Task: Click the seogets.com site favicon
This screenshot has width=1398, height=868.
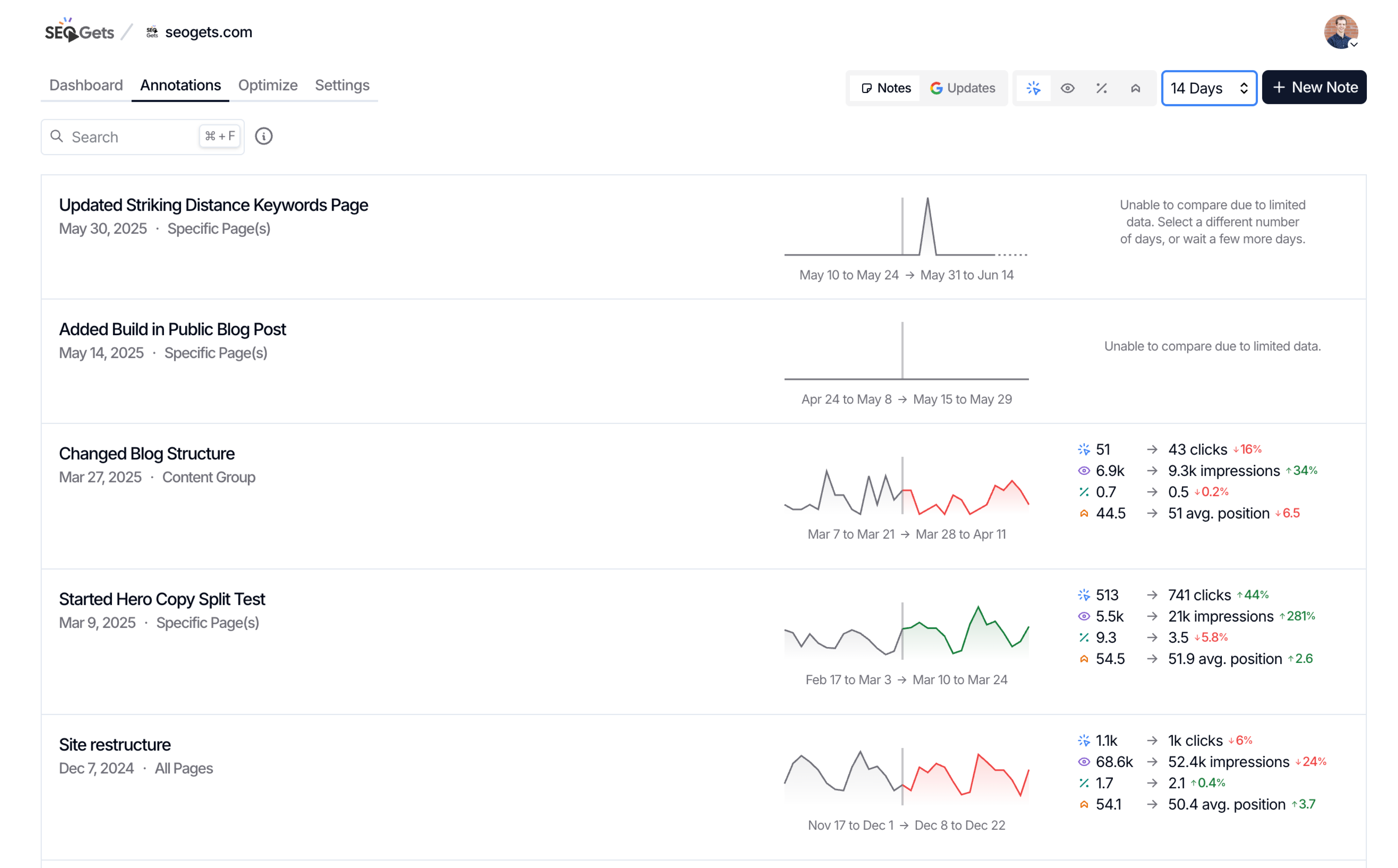Action: click(152, 32)
